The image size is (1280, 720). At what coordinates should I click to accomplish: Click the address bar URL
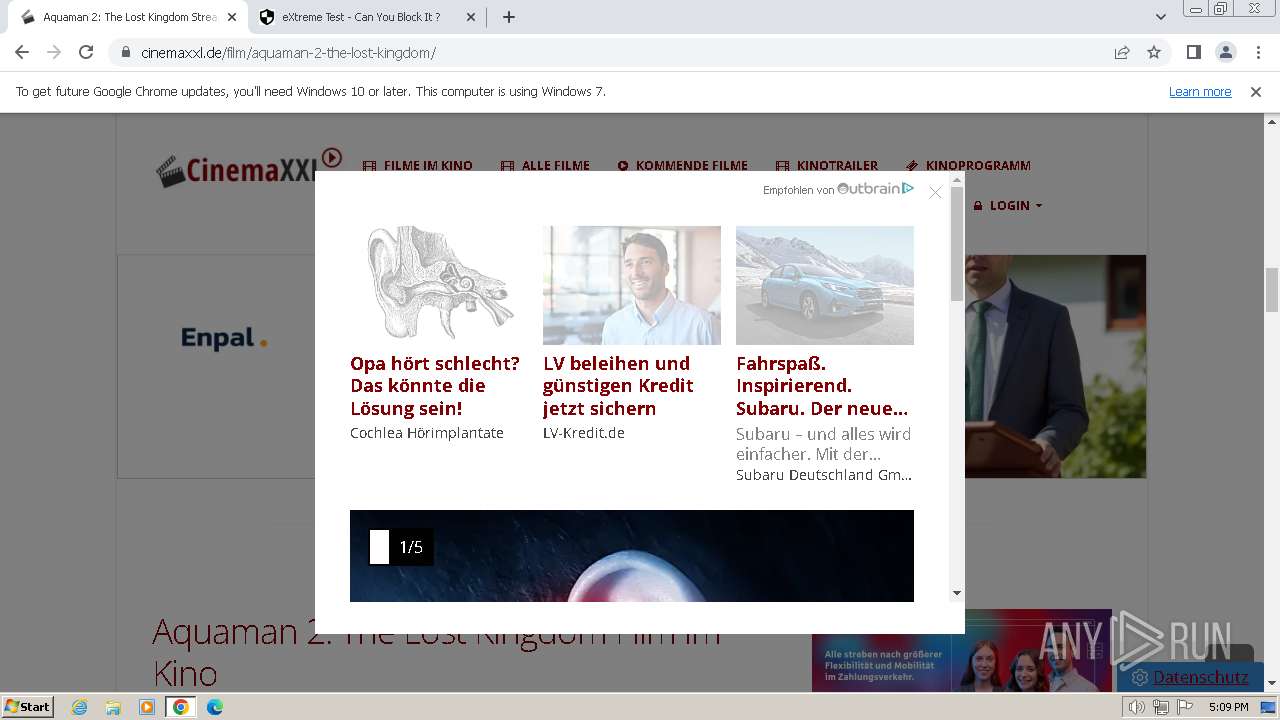point(288,53)
